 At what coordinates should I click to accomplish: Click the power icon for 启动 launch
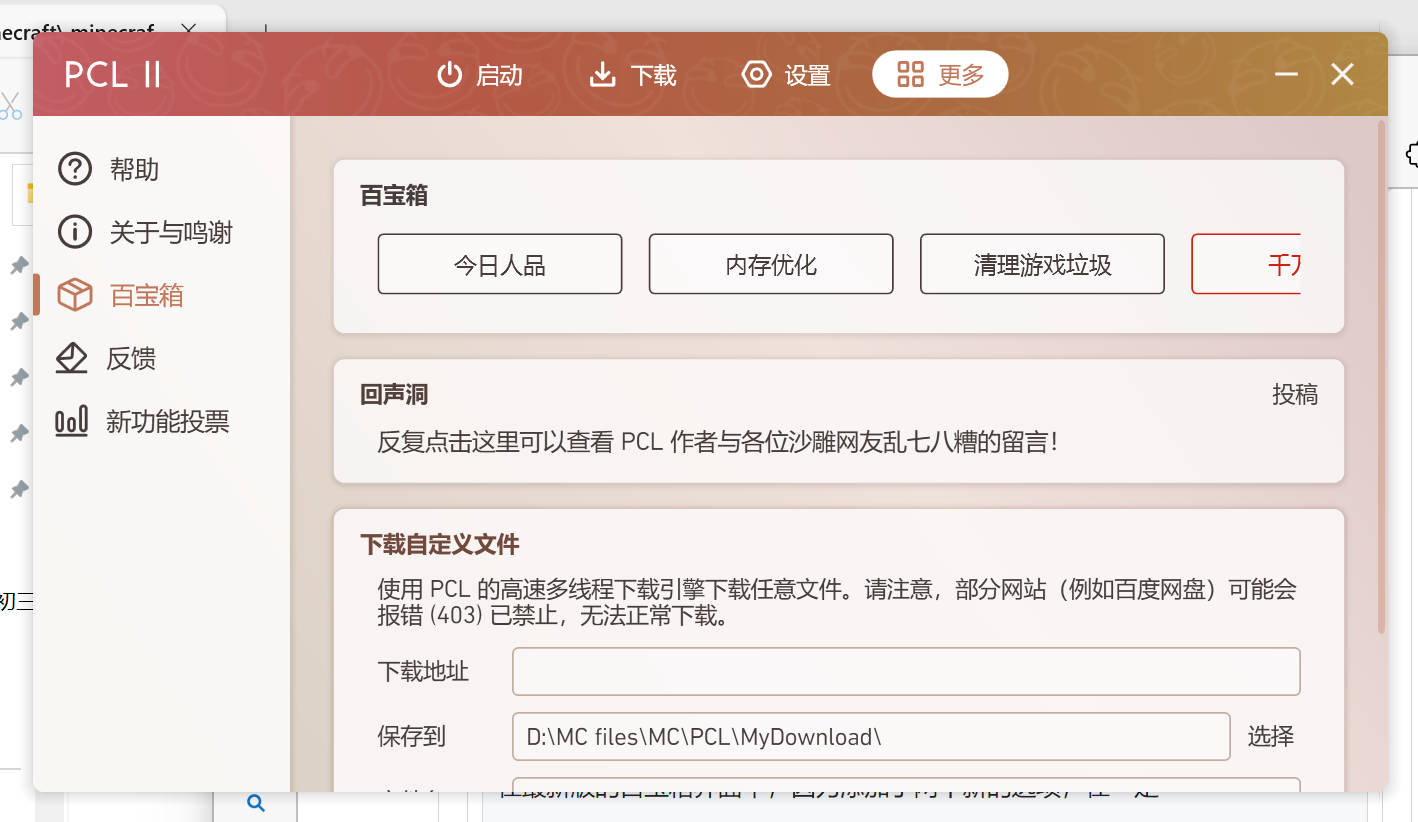click(449, 74)
